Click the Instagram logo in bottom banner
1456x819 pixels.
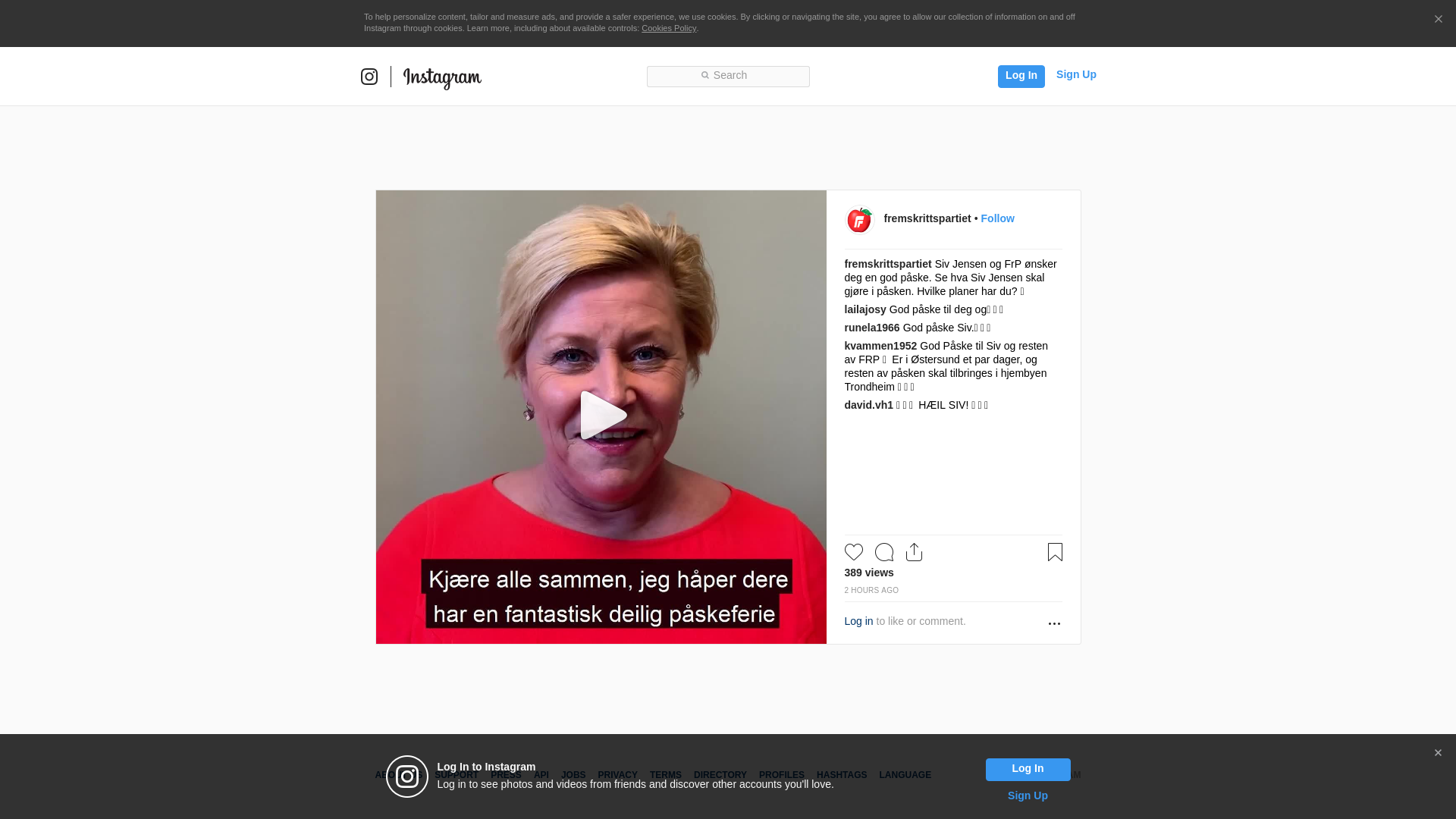point(407,777)
